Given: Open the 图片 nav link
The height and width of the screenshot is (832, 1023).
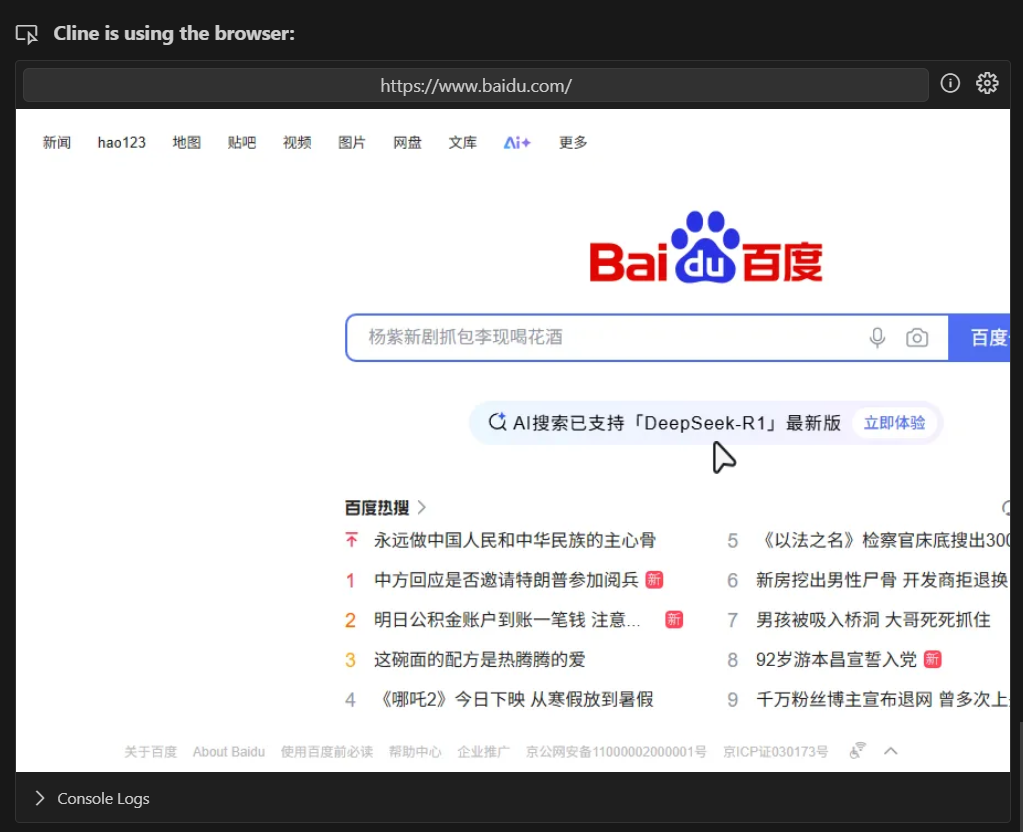Looking at the screenshot, I should (352, 142).
